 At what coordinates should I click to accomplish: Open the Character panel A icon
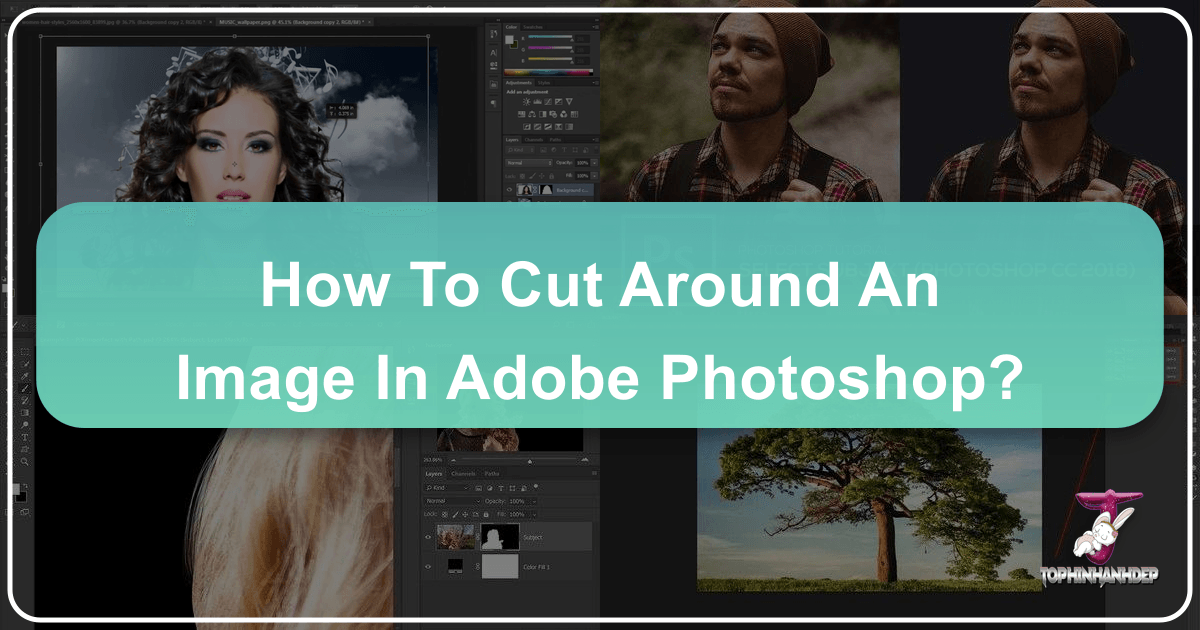[493, 54]
